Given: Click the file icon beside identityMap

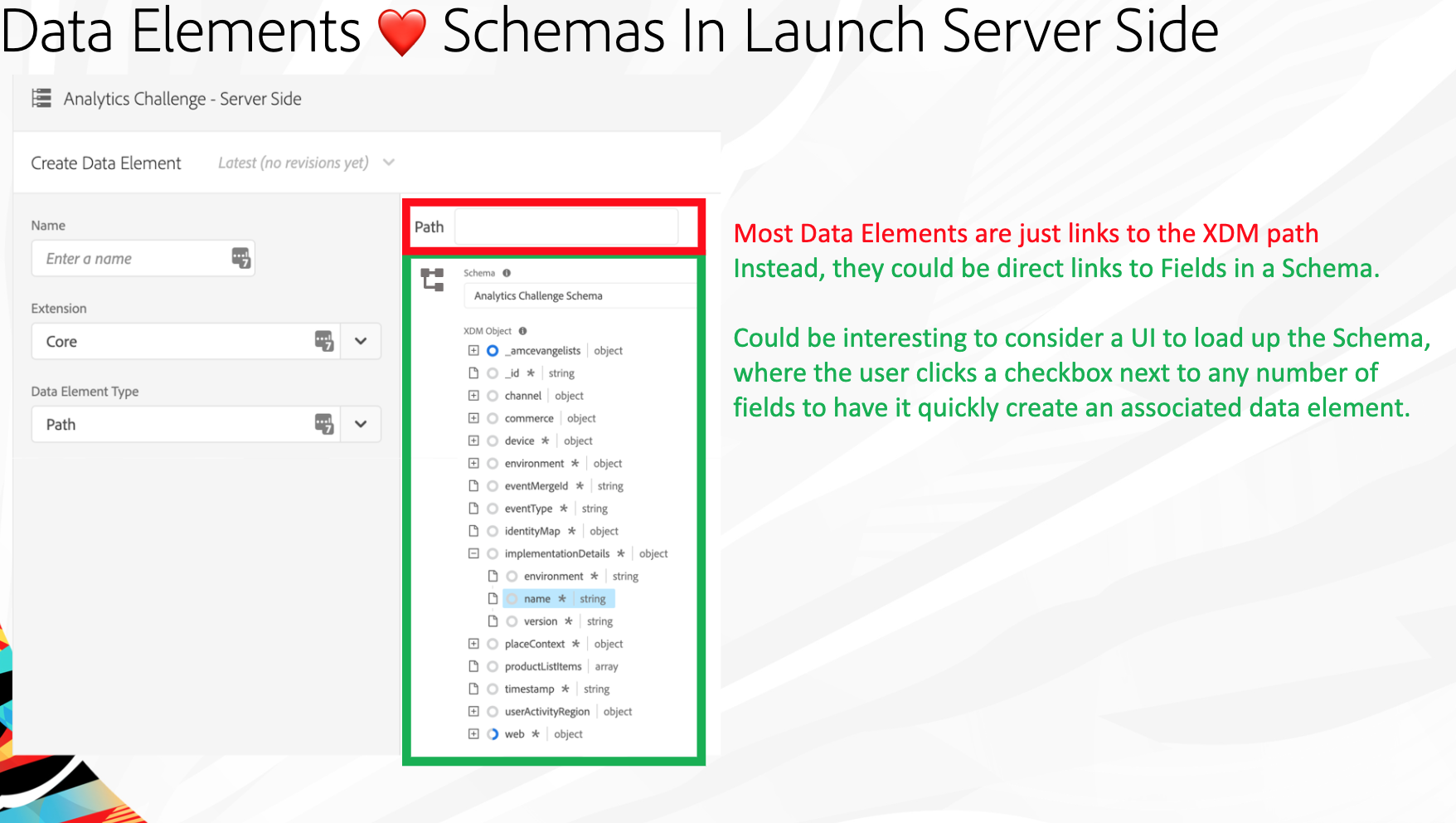Looking at the screenshot, I should click(x=473, y=531).
